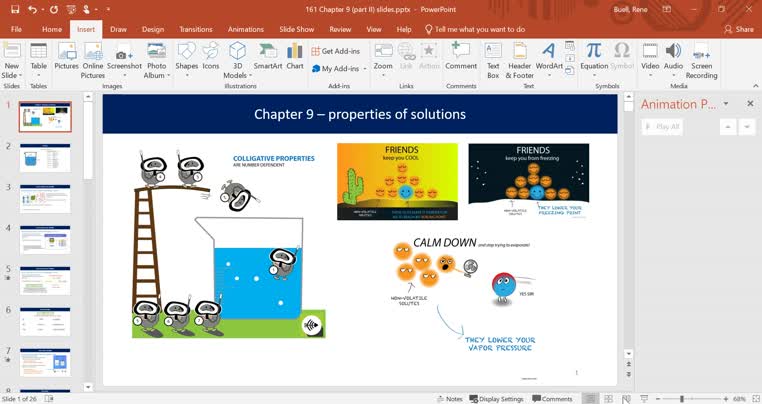Expand the New Slide dropdown
Image resolution: width=762 pixels, height=404 pixels.
(11, 75)
